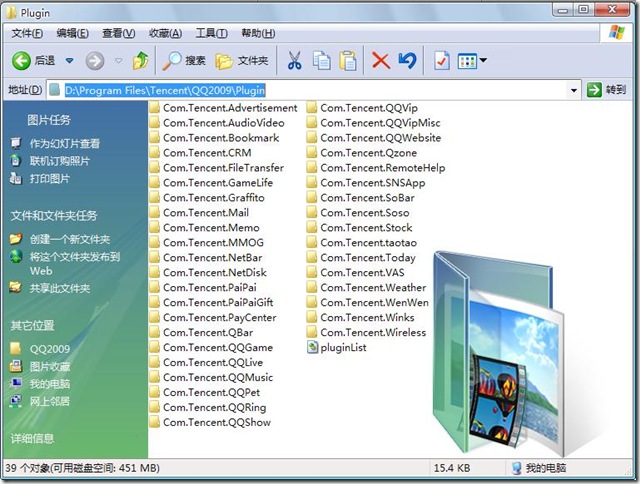Select Com.Tencent.Bookmark folder icon
Image resolution: width=640 pixels, height=484 pixels.
(154, 138)
